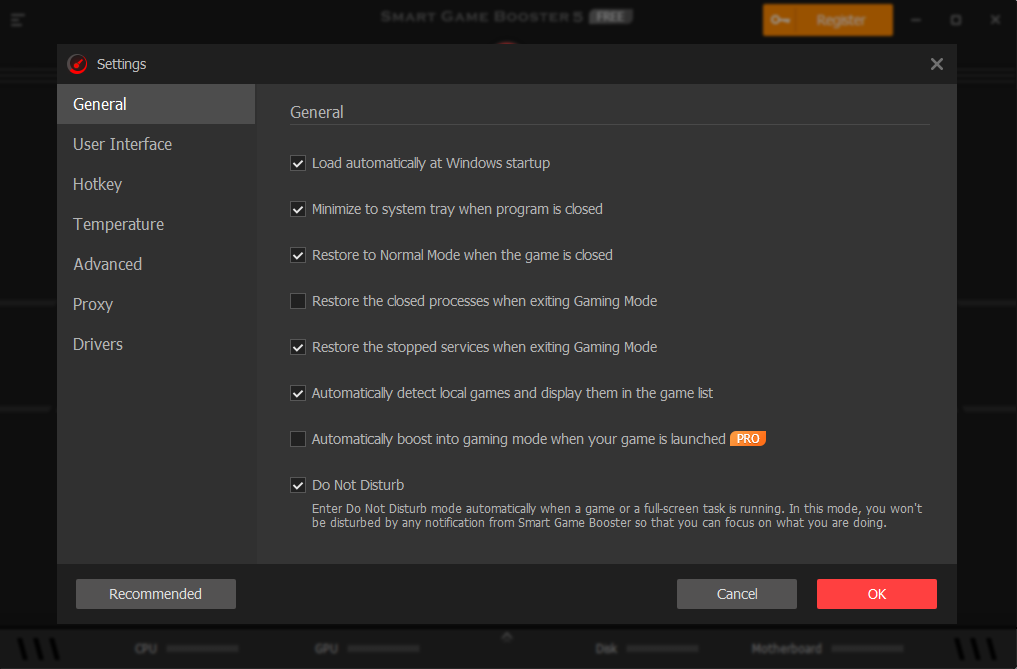Click the Smart Game Booster logo icon in Settings title
The height and width of the screenshot is (669, 1017).
[x=77, y=64]
